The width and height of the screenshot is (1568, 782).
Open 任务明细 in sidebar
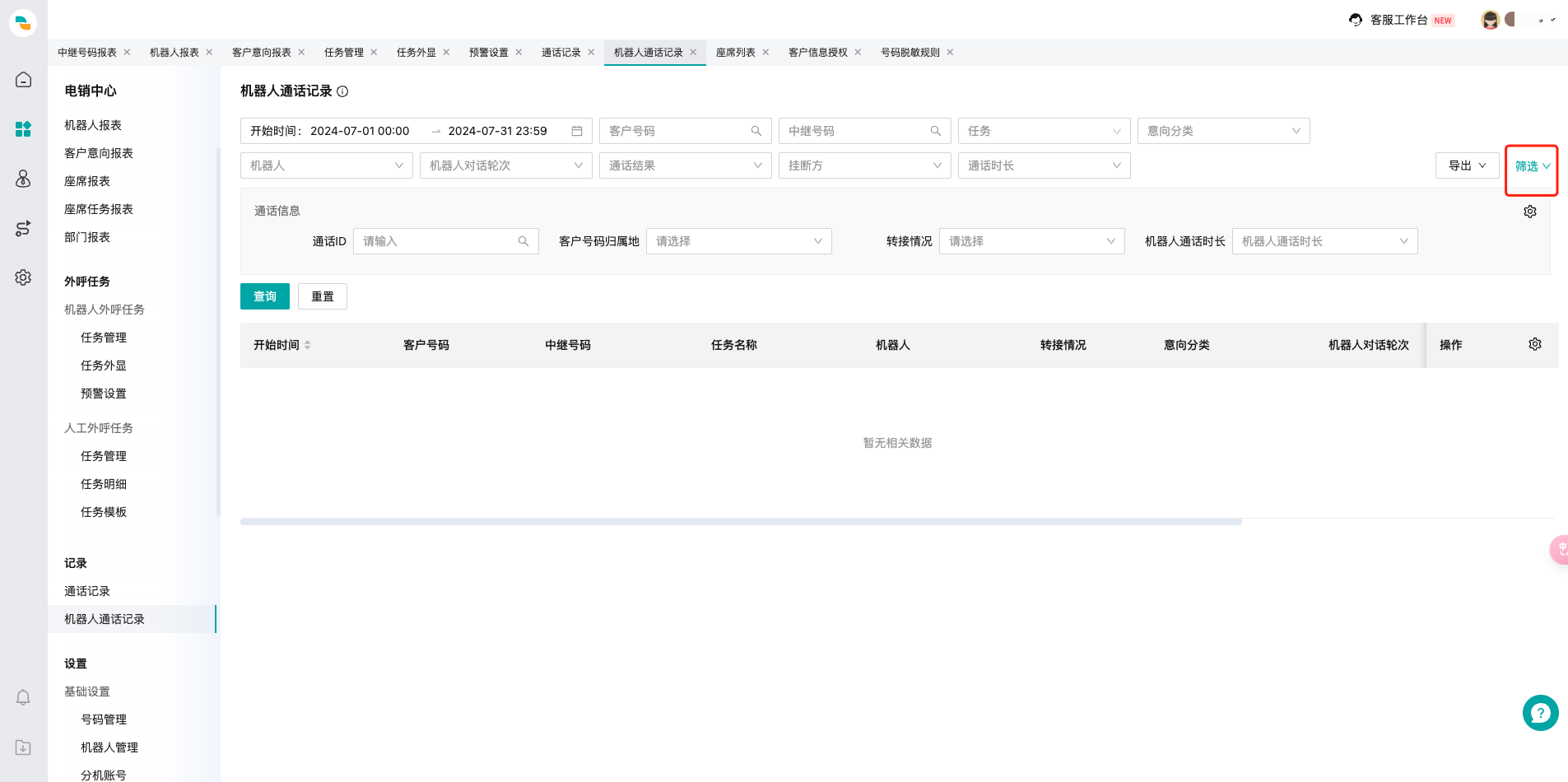pyautogui.click(x=104, y=484)
